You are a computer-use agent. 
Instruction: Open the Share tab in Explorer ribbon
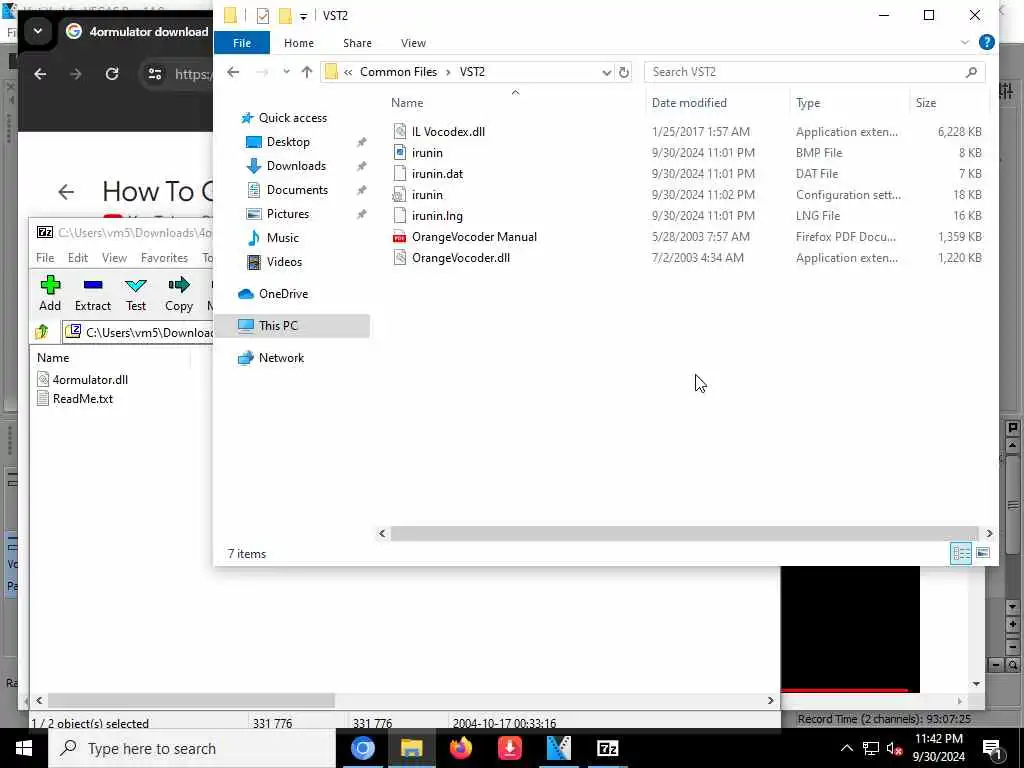point(357,43)
